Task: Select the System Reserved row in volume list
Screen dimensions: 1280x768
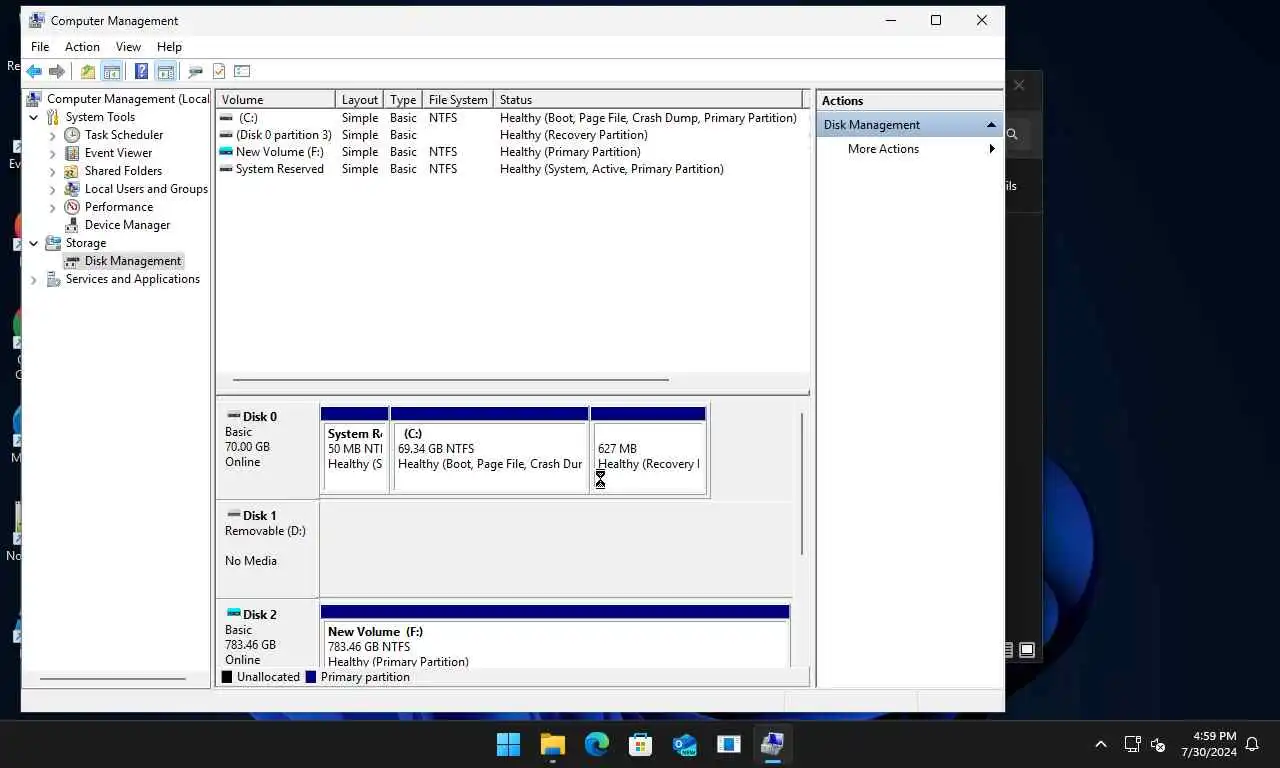Action: pos(511,169)
